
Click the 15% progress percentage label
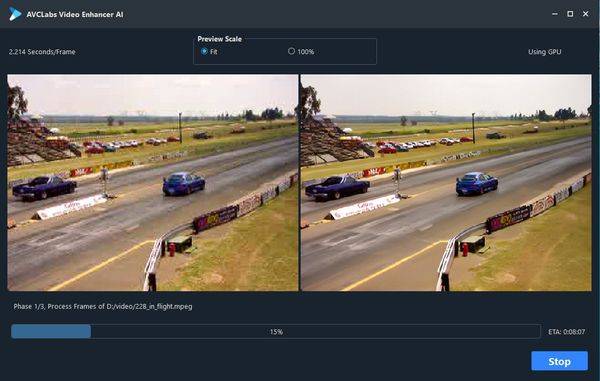[x=276, y=332]
